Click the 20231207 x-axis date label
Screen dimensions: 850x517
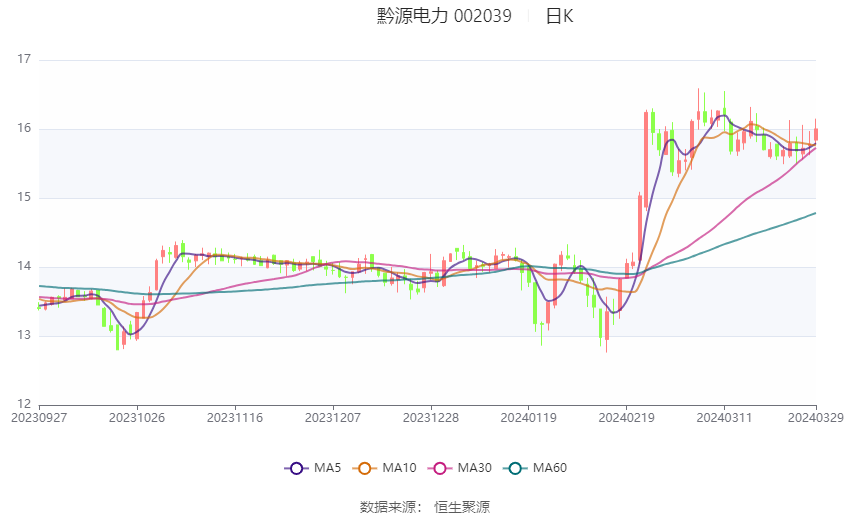333,418
